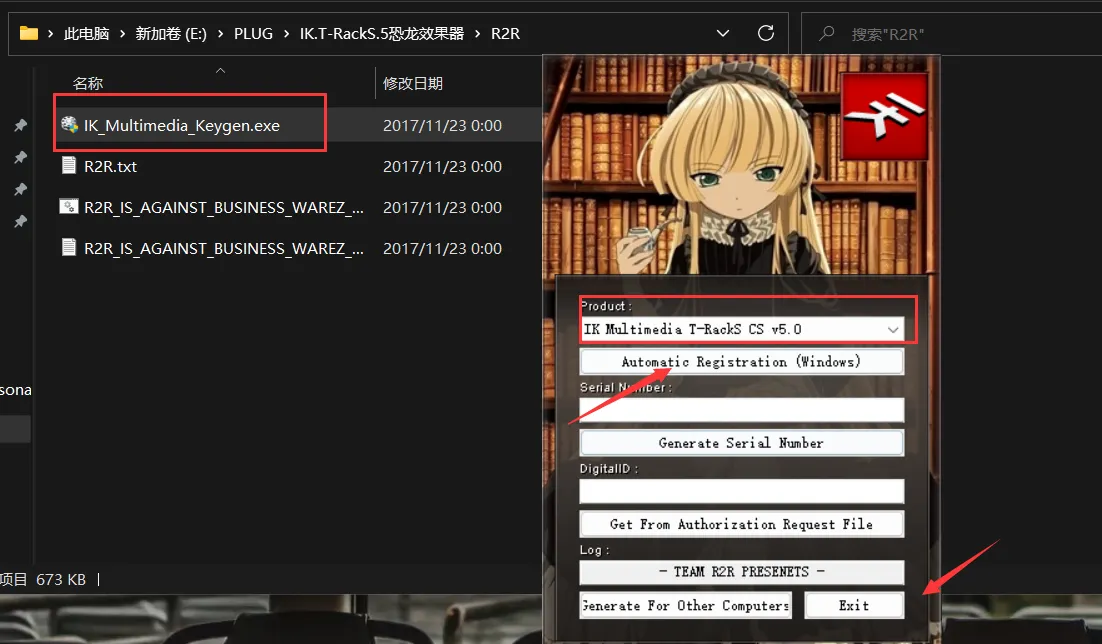Click into the DigitalID text field
This screenshot has height=644, width=1102.
pyautogui.click(x=741, y=491)
